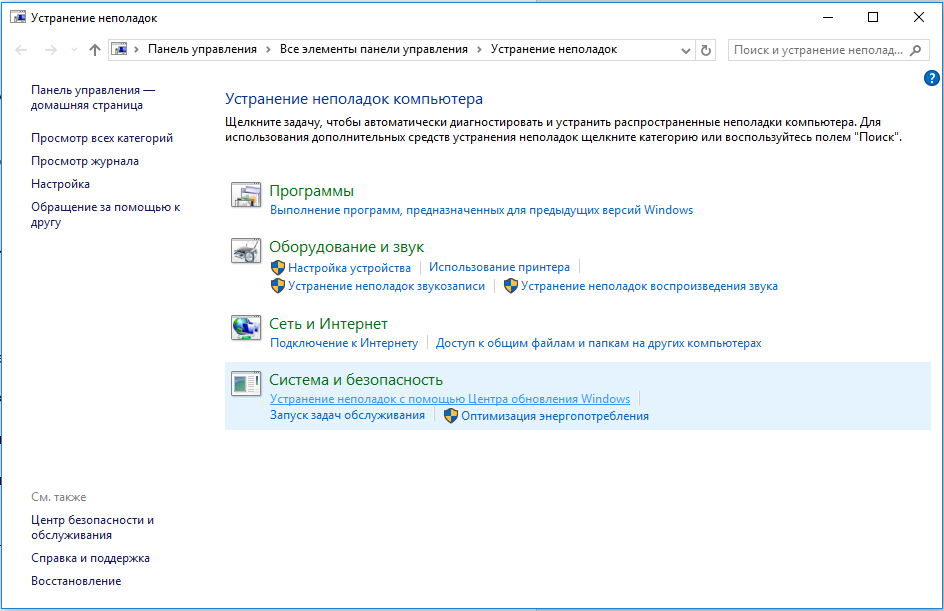Click the forward navigation arrow
The height and width of the screenshot is (611, 944).
51,50
